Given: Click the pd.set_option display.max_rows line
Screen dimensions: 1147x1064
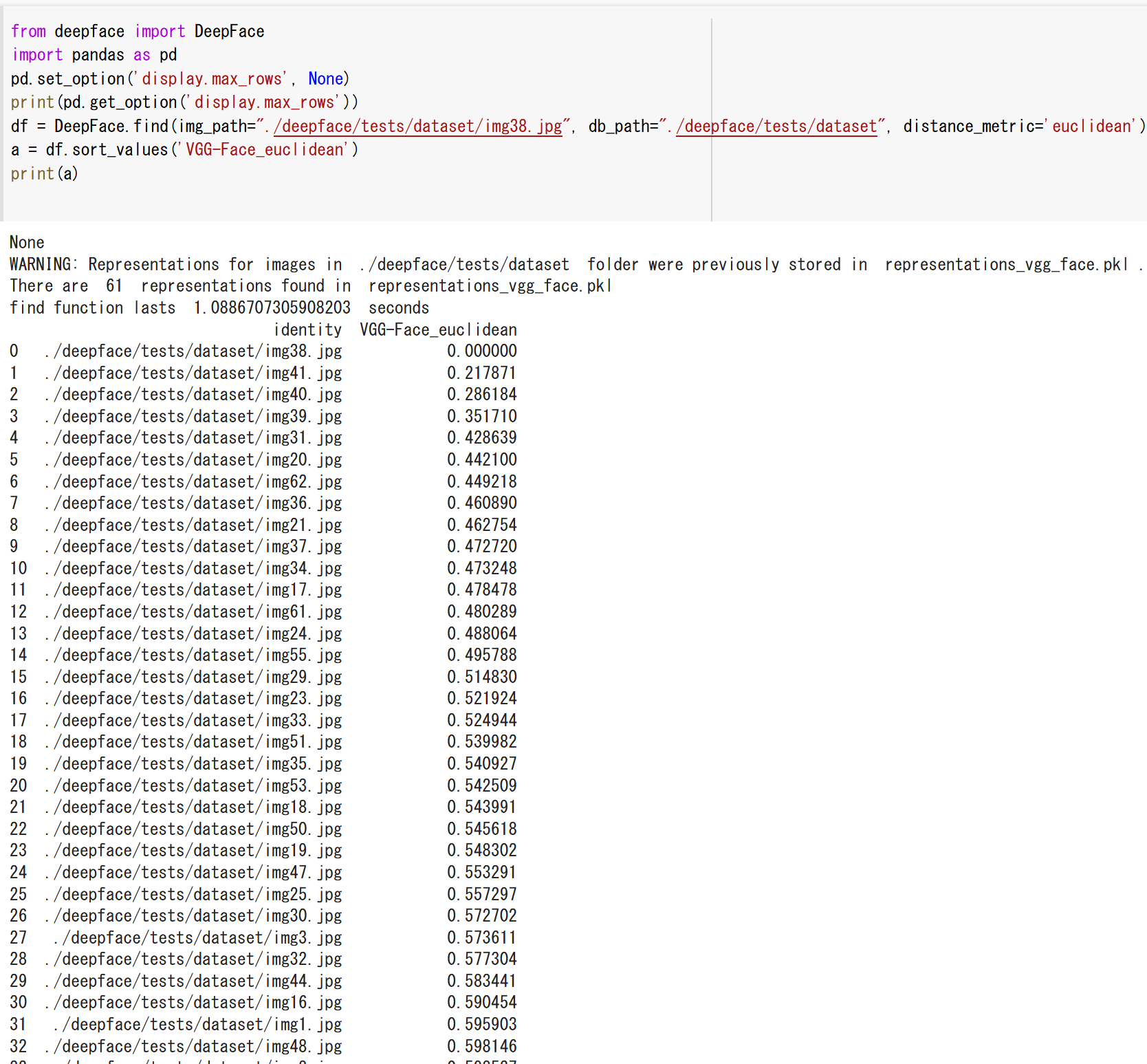Looking at the screenshot, I should 180,79.
